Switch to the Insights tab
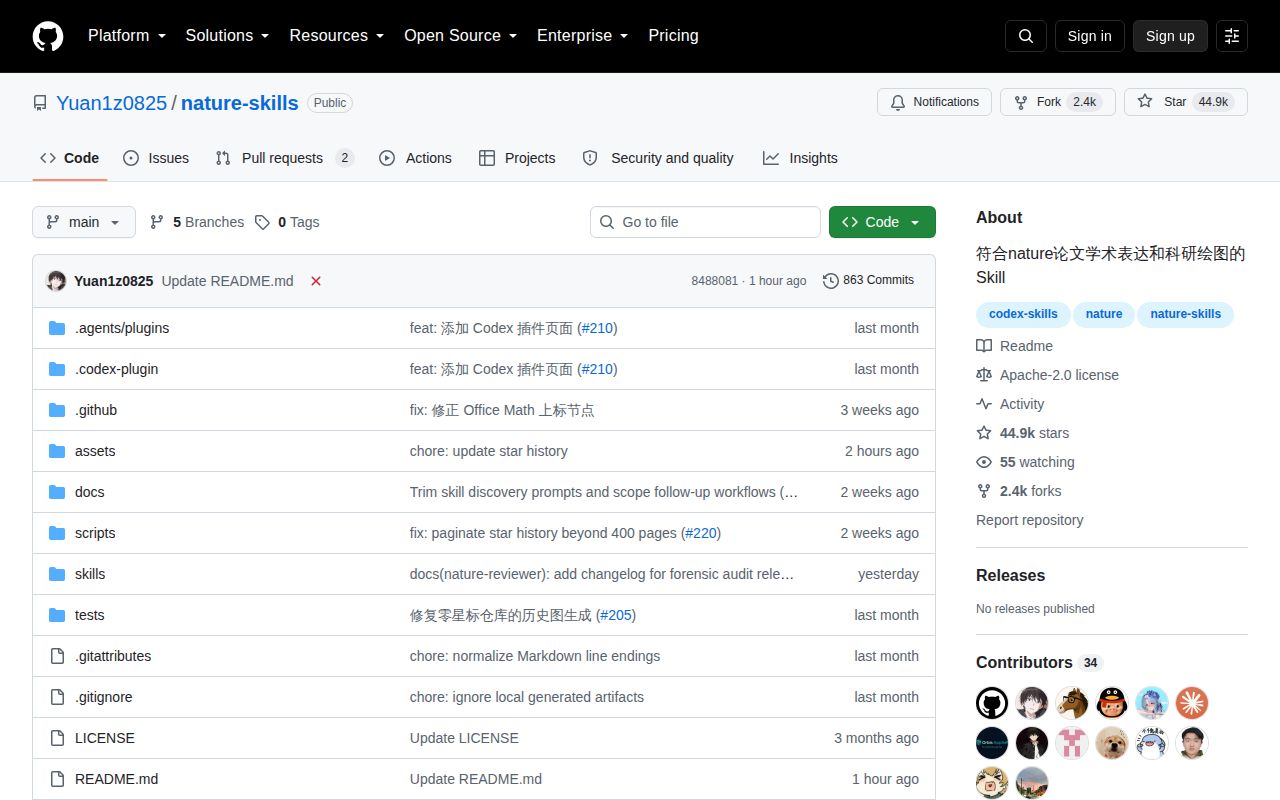This screenshot has height=800, width=1280. [x=800, y=158]
